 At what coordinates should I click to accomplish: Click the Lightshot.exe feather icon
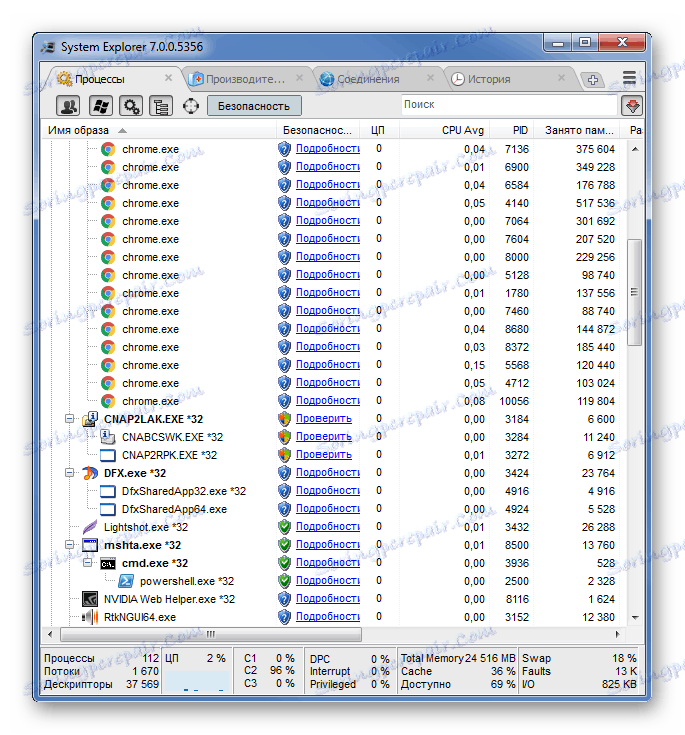(90, 527)
